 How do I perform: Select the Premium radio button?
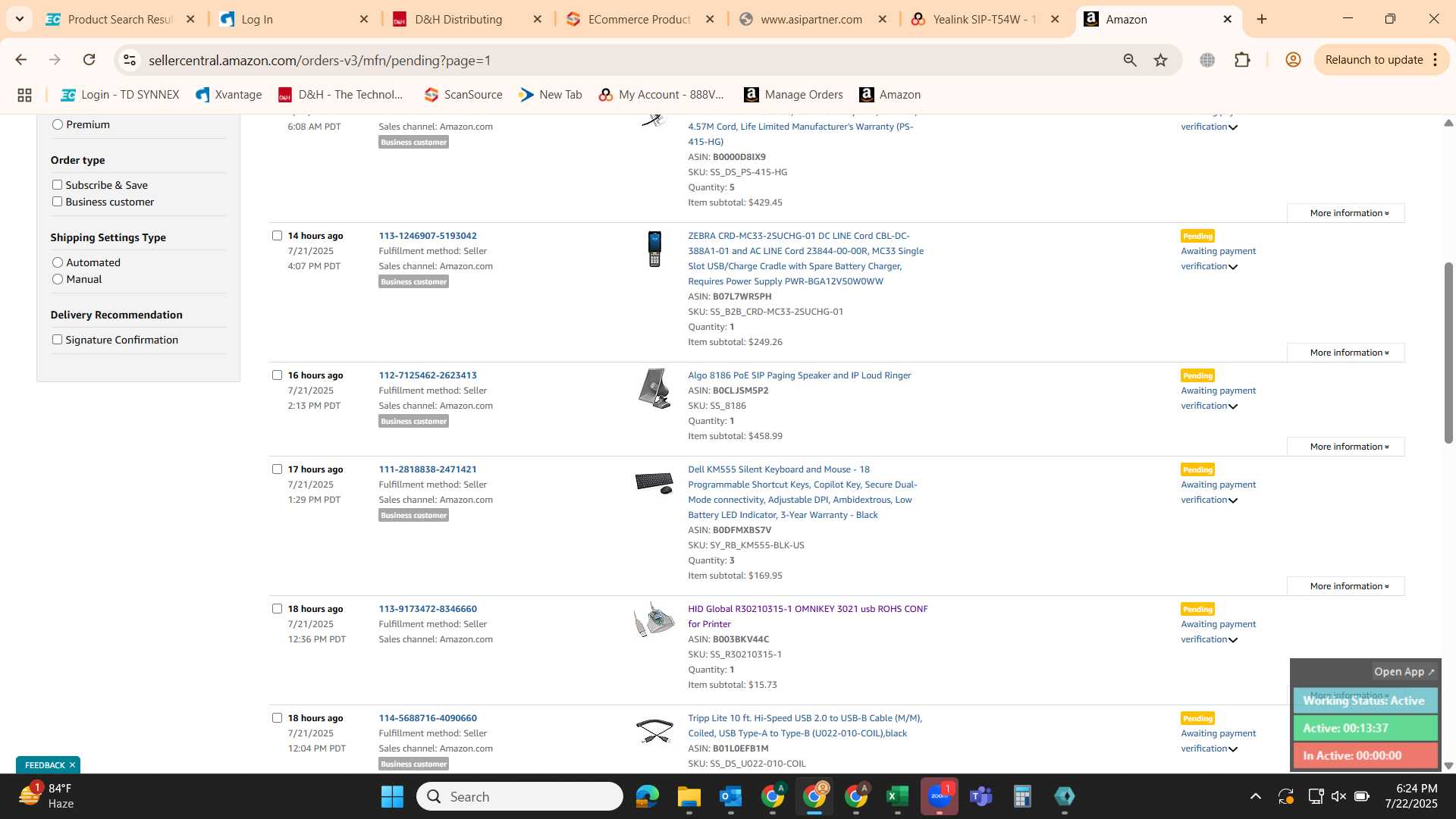click(57, 124)
